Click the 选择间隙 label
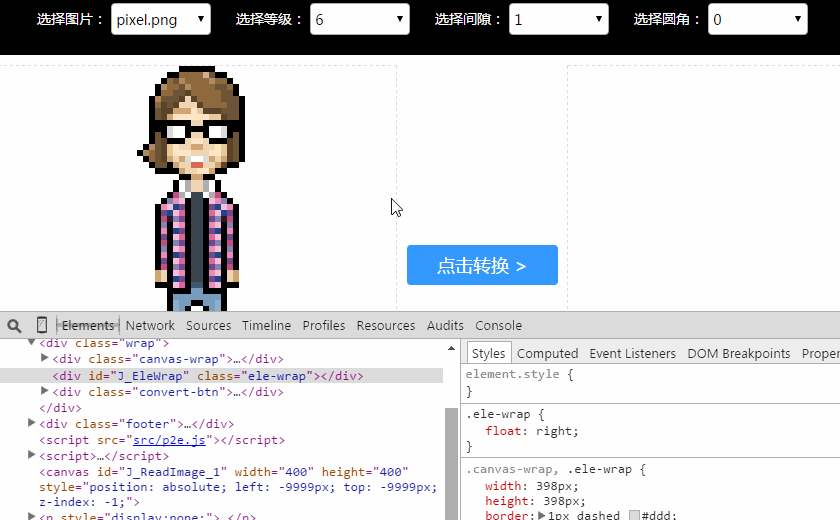This screenshot has width=840, height=520. [x=469, y=20]
